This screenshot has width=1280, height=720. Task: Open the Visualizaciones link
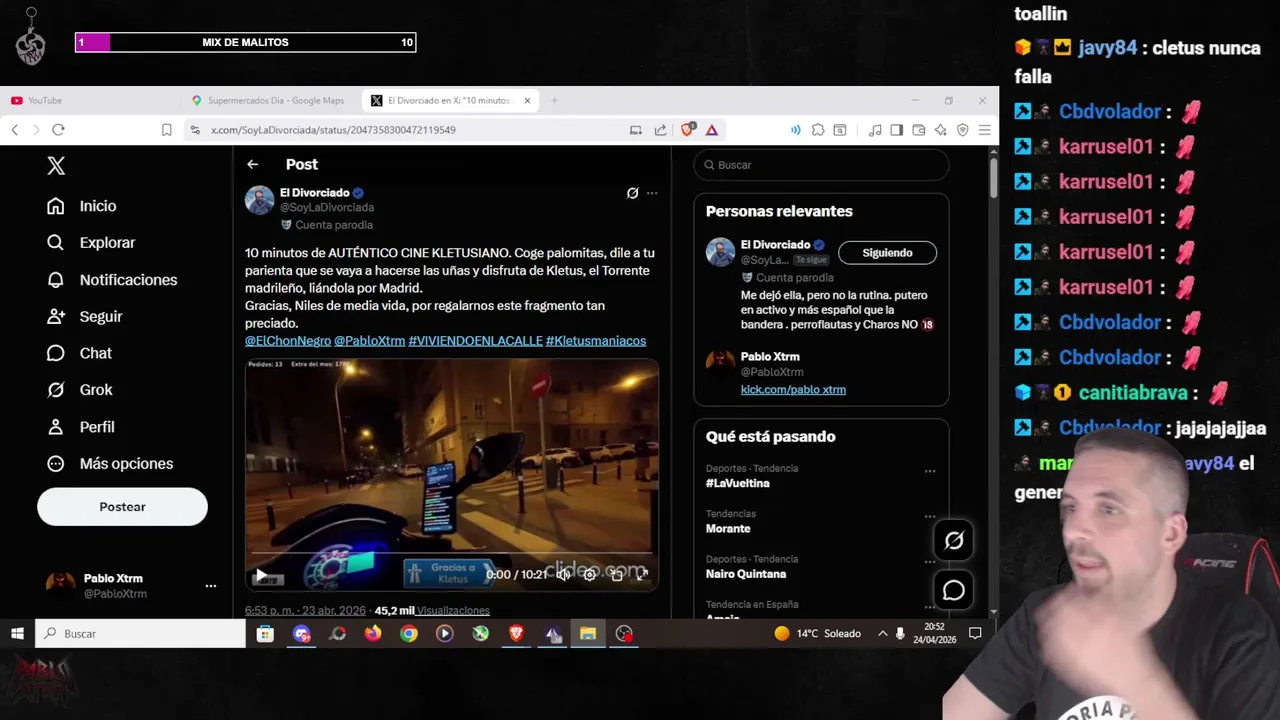click(453, 610)
